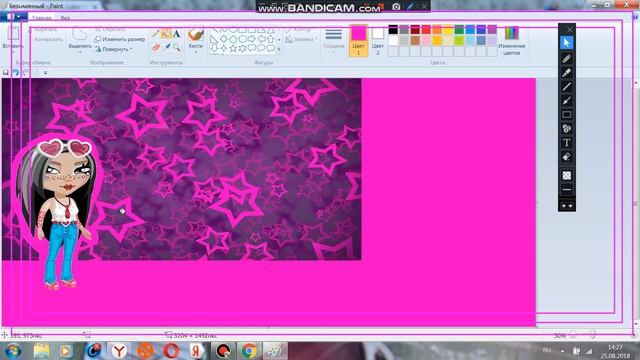This screenshot has width=640, height=360.
Task: Open the Главная ribbon tab
Action: pos(42,18)
